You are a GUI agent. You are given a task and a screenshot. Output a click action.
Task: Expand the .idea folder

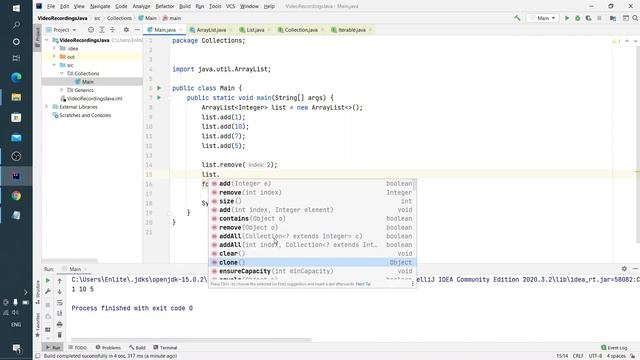pyautogui.click(x=54, y=48)
